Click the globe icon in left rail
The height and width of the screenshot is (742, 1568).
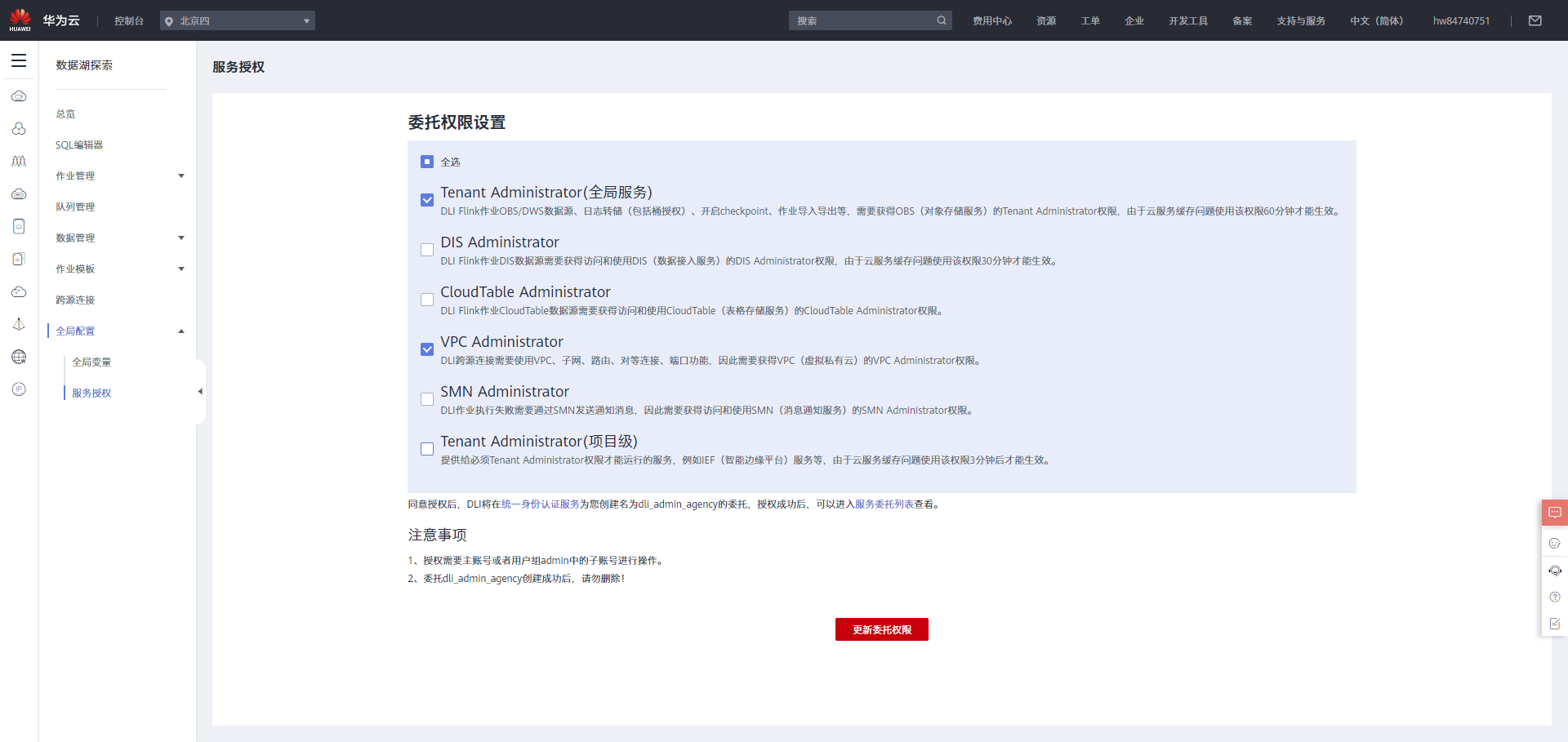pos(19,357)
